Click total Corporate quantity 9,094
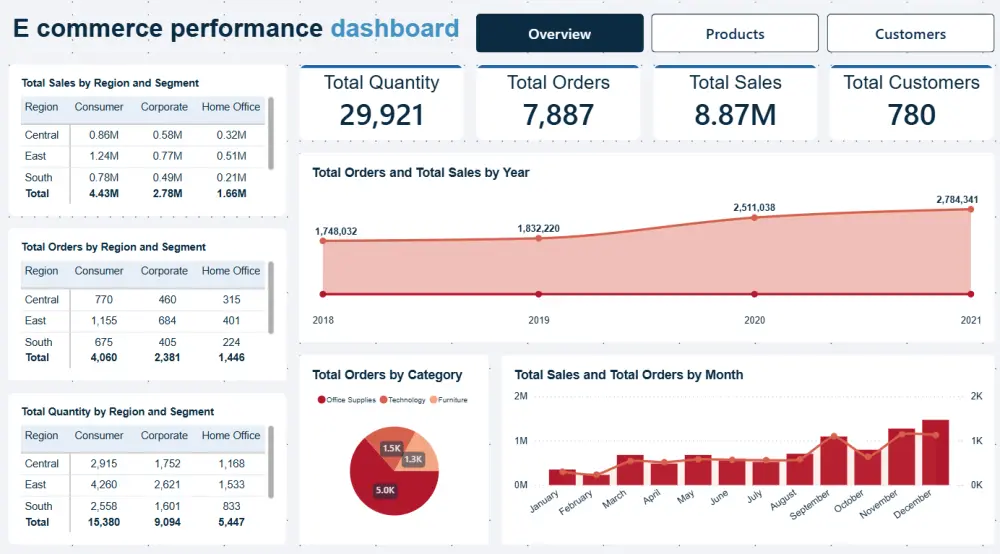The image size is (1000, 554). coord(167,522)
